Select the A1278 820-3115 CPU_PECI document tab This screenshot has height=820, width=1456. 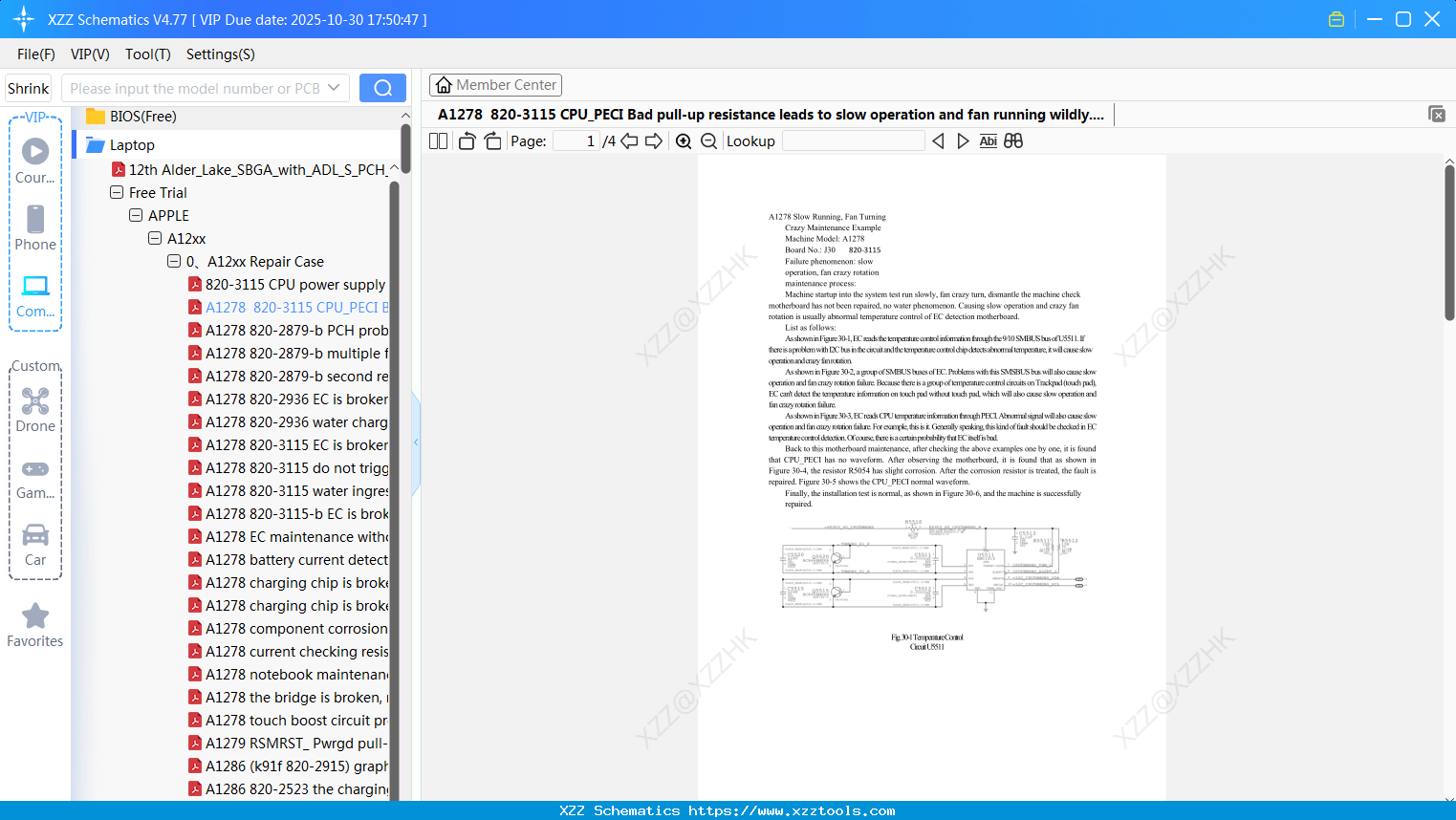pyautogui.click(x=771, y=115)
